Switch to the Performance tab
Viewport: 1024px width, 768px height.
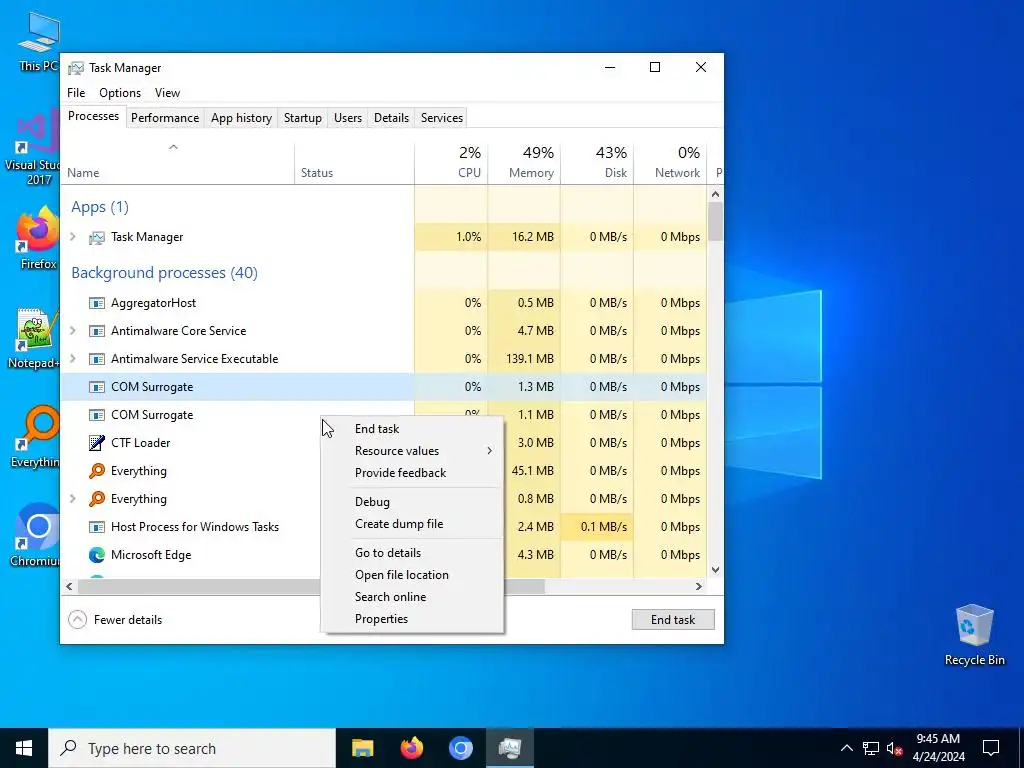click(165, 118)
